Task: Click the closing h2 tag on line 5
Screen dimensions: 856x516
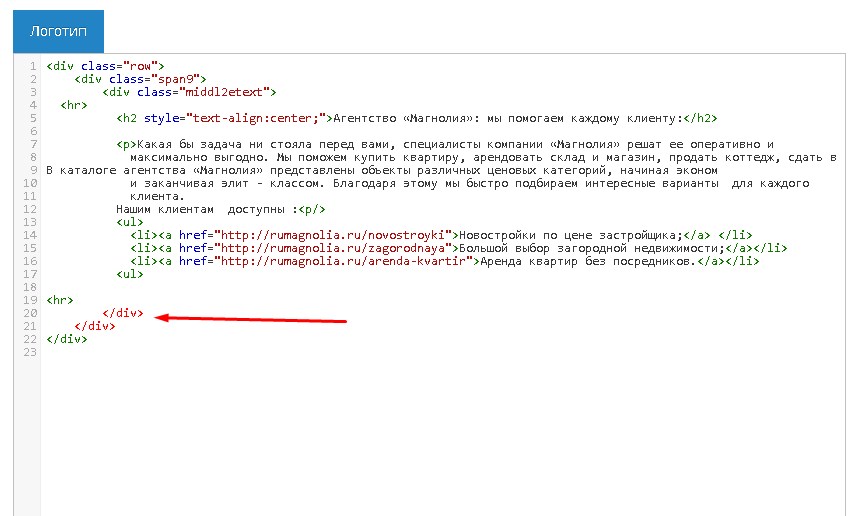Action: (x=700, y=118)
